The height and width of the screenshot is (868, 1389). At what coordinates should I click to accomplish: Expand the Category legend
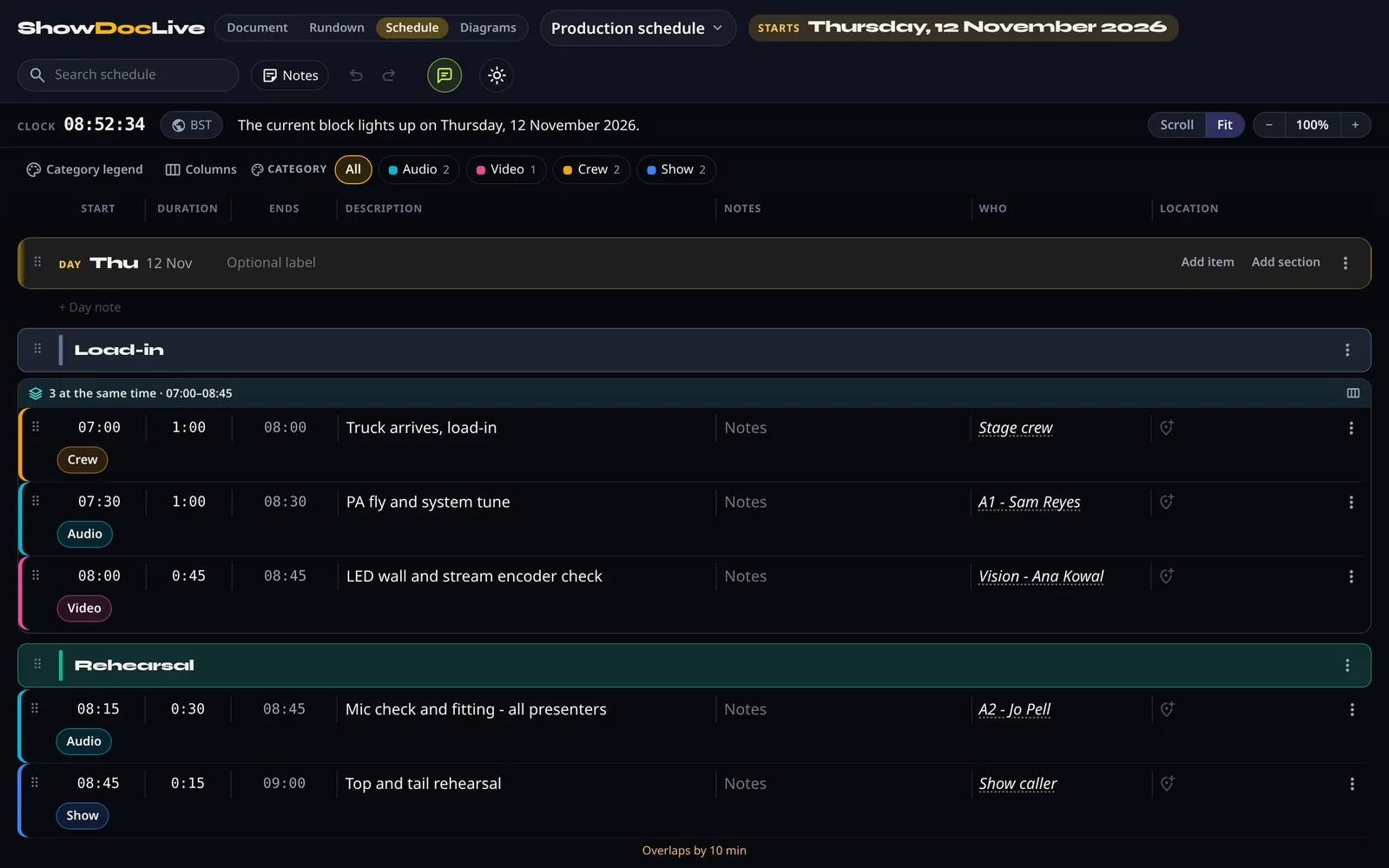[84, 169]
